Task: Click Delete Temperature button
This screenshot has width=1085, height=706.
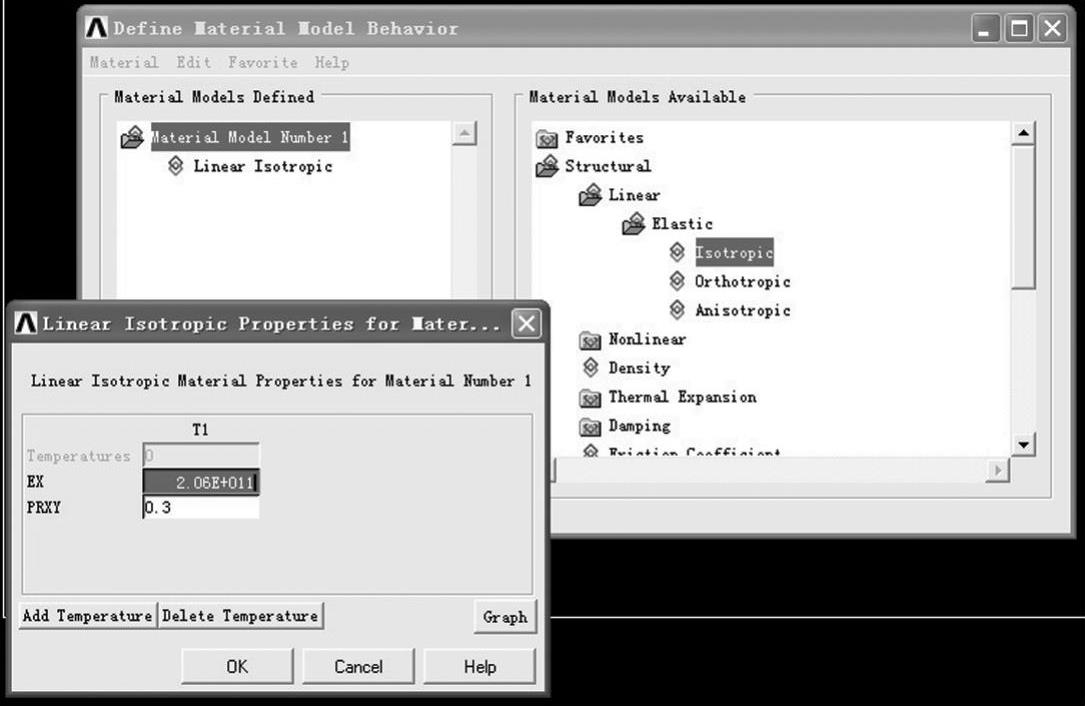Action: tap(240, 615)
